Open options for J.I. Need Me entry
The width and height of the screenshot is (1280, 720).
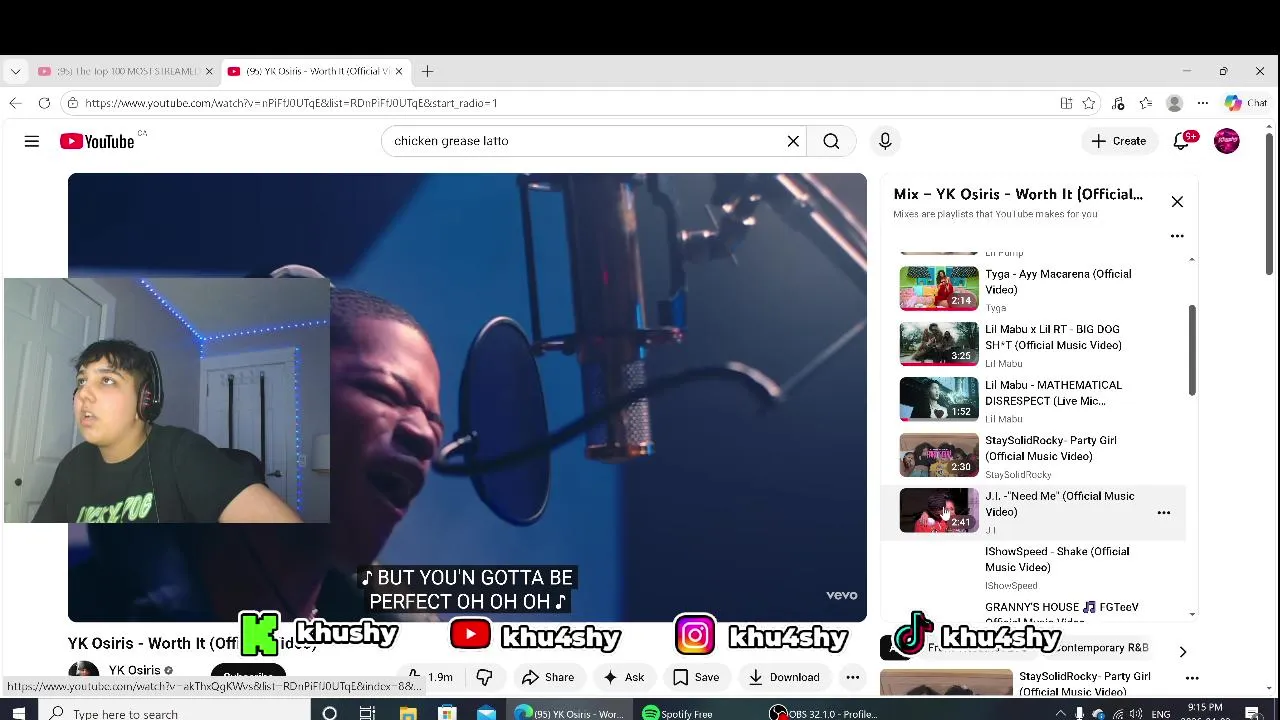[x=1164, y=512]
